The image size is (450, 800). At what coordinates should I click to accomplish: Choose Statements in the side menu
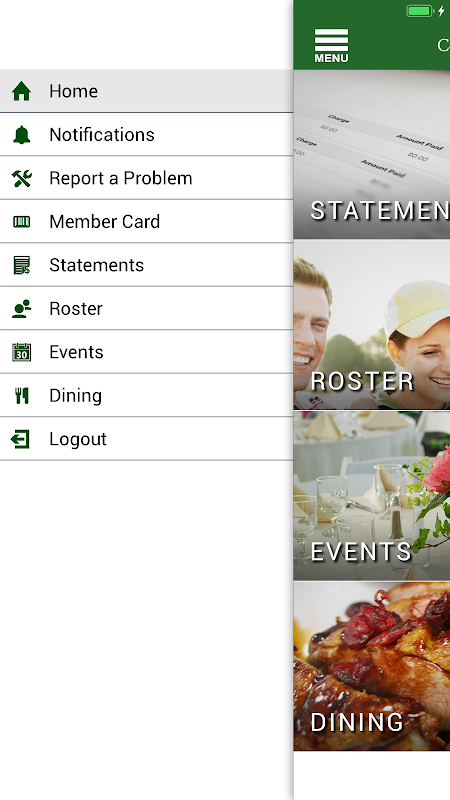pos(146,265)
